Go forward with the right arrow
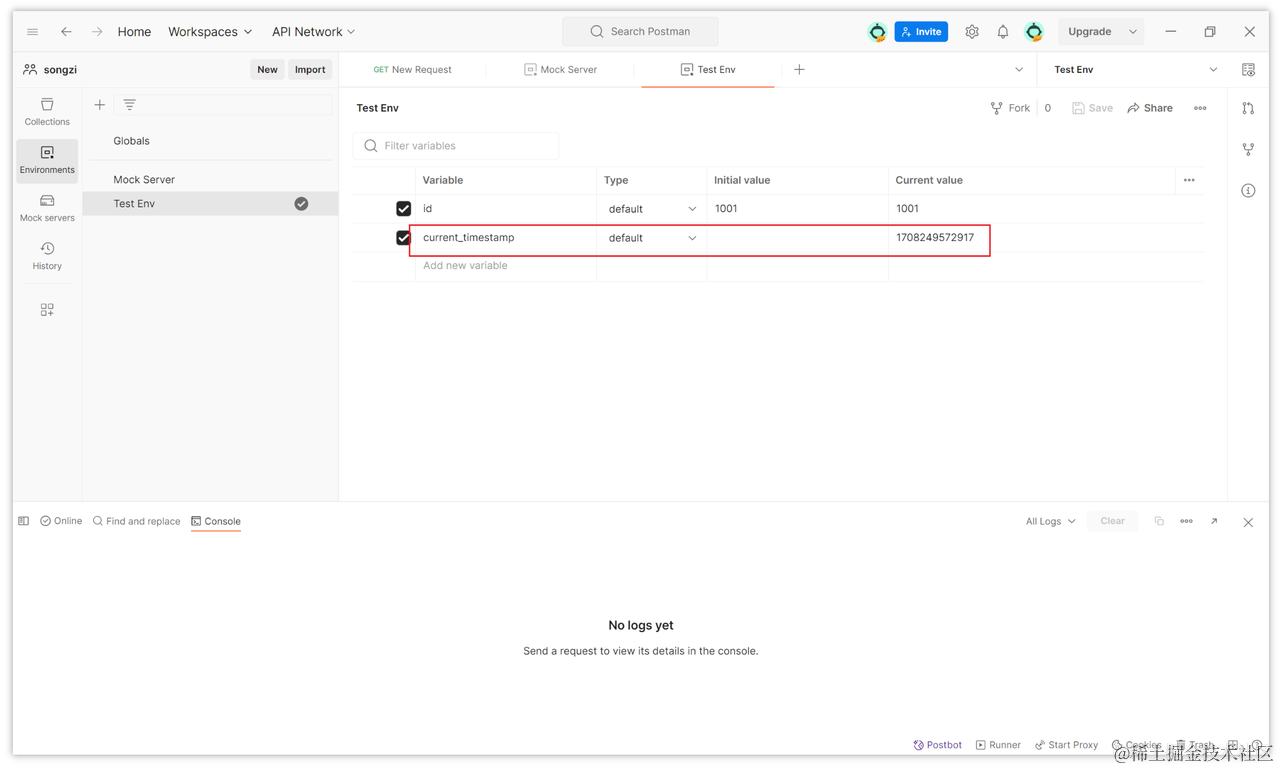Screen dimensions: 1280x770 tap(97, 32)
